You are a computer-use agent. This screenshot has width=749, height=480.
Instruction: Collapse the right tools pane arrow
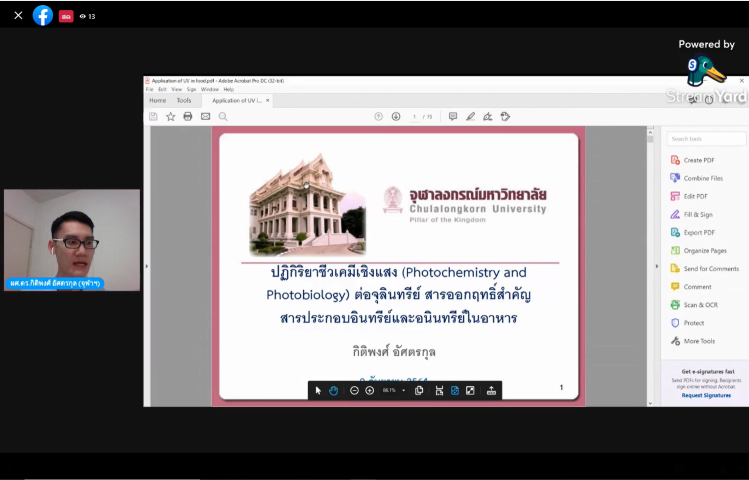[x=657, y=266]
